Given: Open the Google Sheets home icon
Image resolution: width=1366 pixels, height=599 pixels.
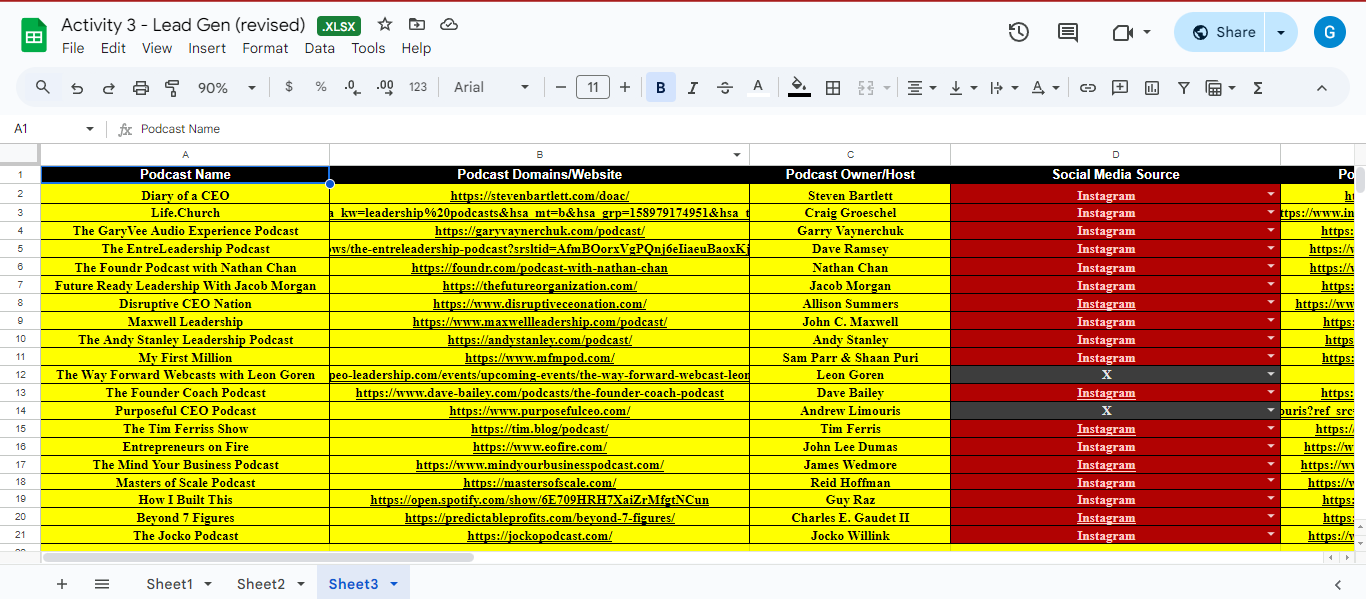Looking at the screenshot, I should (34, 35).
